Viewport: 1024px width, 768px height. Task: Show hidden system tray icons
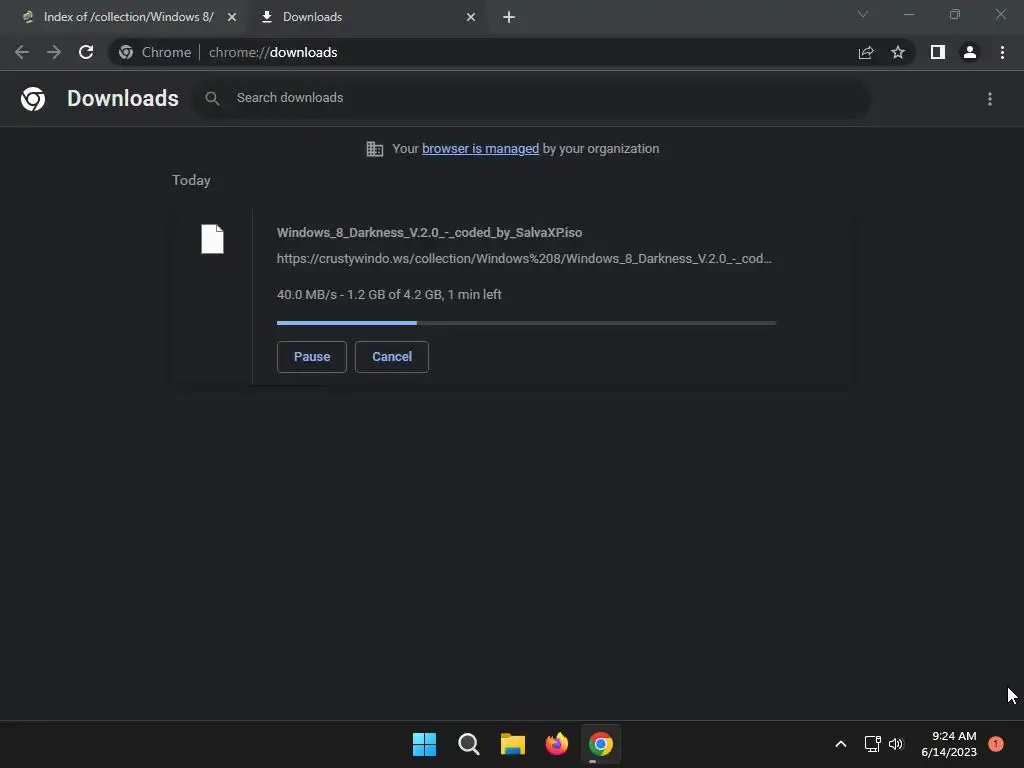click(841, 744)
